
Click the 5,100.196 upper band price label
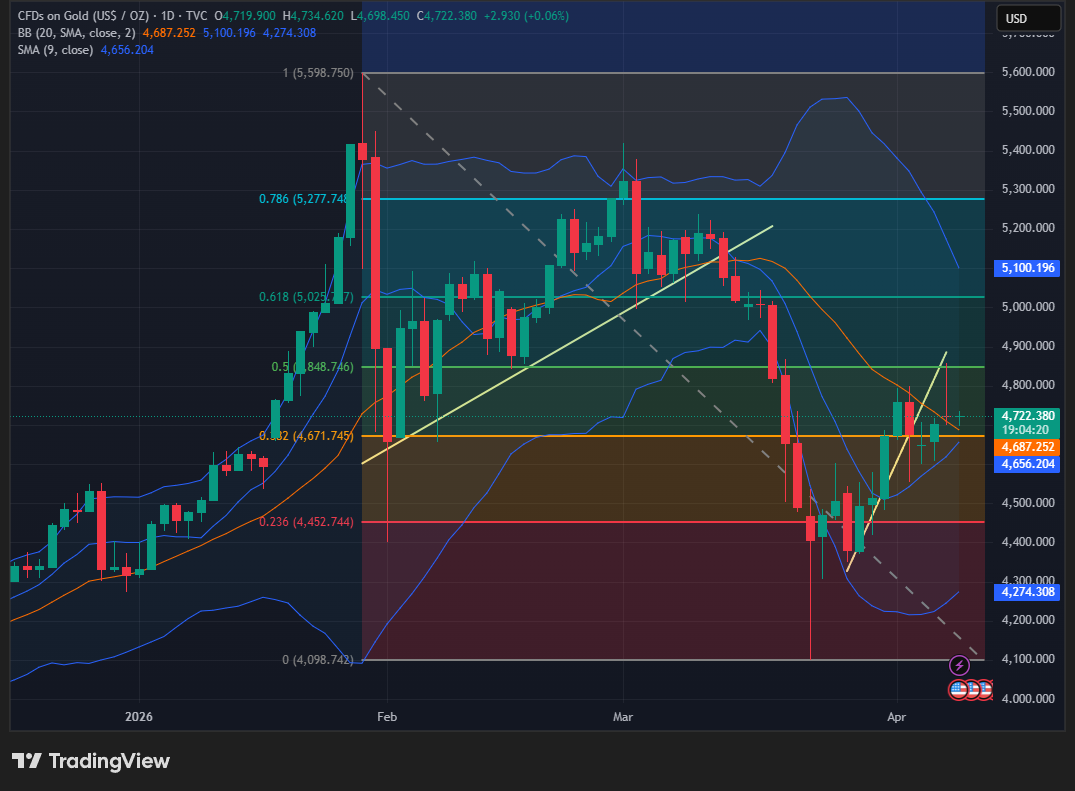(1029, 269)
